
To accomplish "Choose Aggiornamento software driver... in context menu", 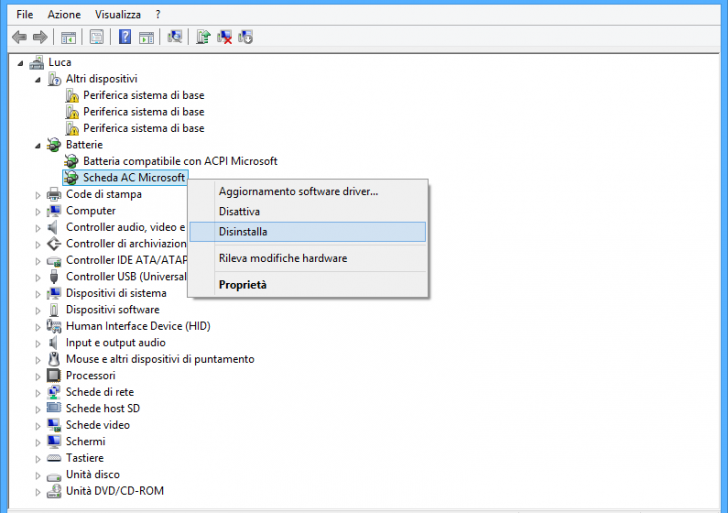I will tap(307, 191).
